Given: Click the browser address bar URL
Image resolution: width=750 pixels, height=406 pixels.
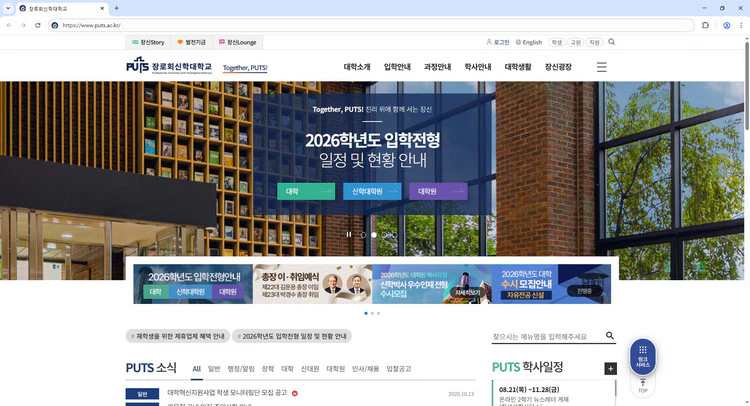Looking at the screenshot, I should (91, 25).
